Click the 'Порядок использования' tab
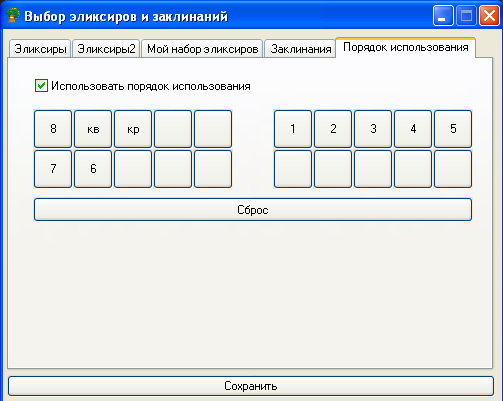503x401 pixels. tap(405, 48)
